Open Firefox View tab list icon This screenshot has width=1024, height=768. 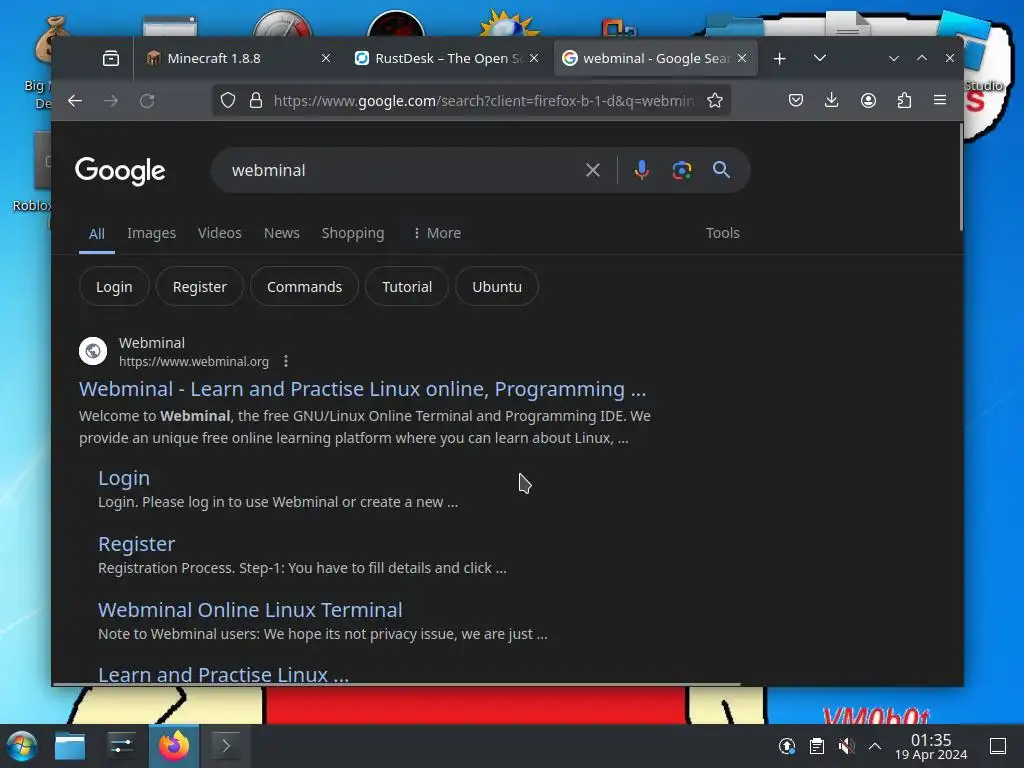[111, 59]
